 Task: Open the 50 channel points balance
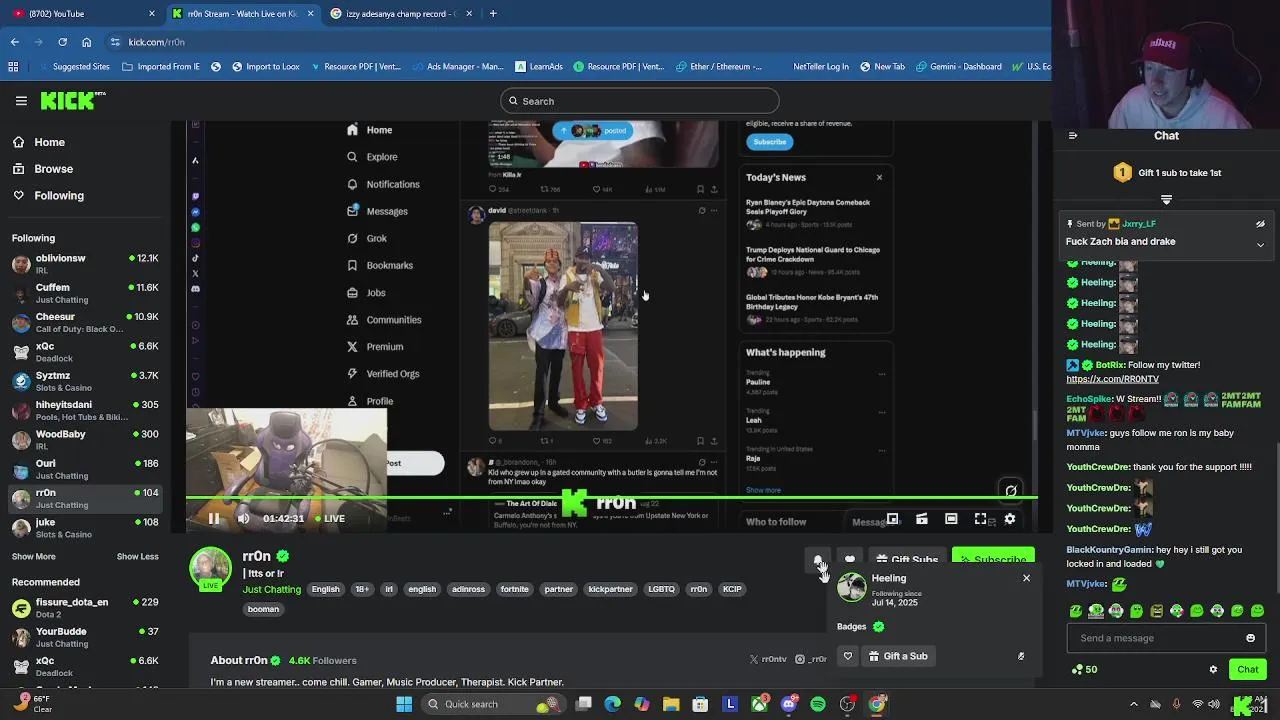pos(1084,669)
